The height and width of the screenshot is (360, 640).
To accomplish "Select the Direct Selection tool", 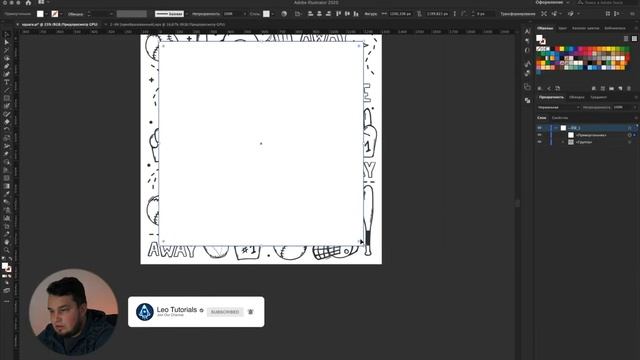I will [x=7, y=42].
